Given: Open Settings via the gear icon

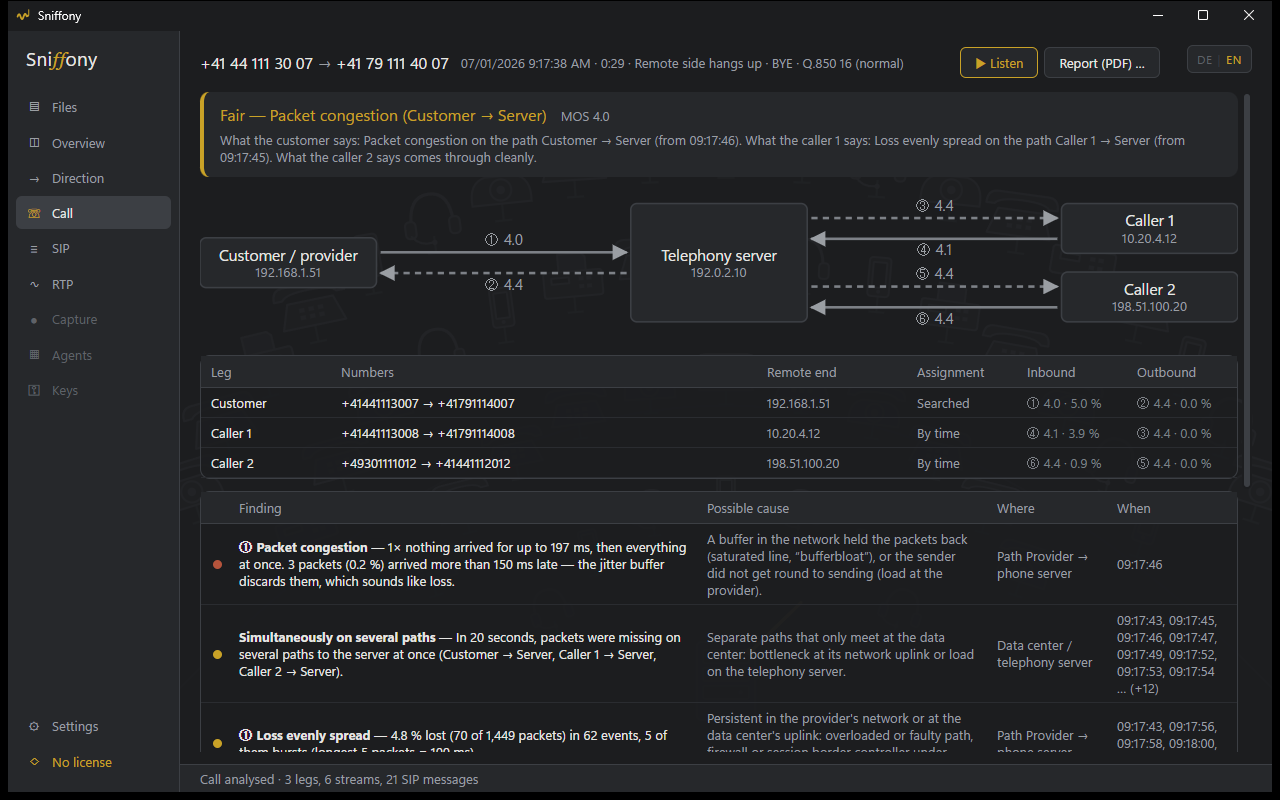Looking at the screenshot, I should [35, 727].
